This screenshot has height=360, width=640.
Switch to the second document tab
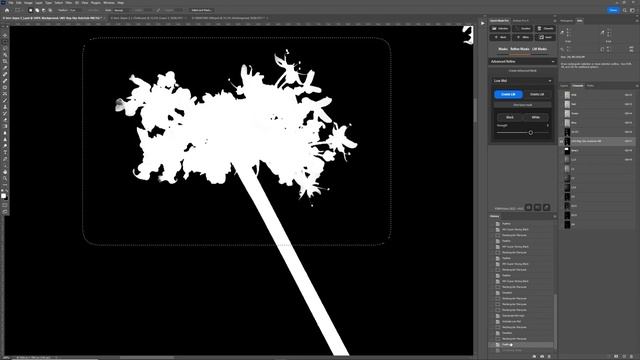[147, 18]
